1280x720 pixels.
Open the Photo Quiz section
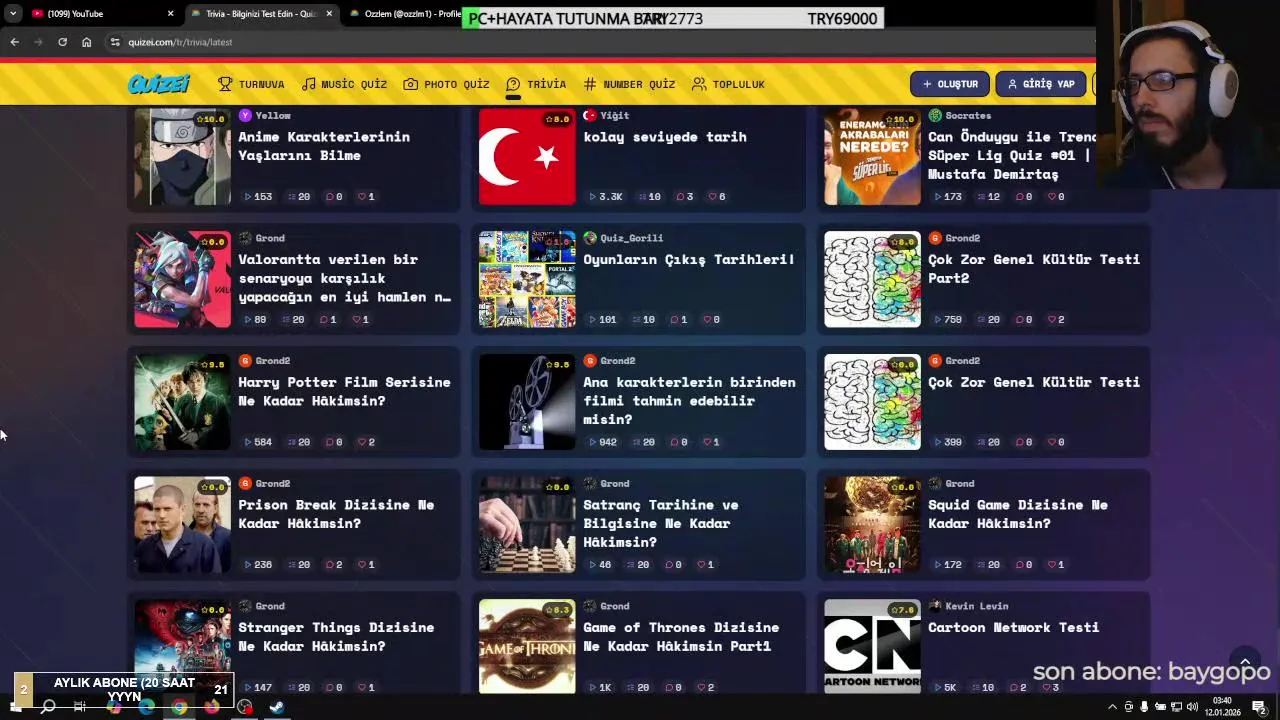click(446, 84)
